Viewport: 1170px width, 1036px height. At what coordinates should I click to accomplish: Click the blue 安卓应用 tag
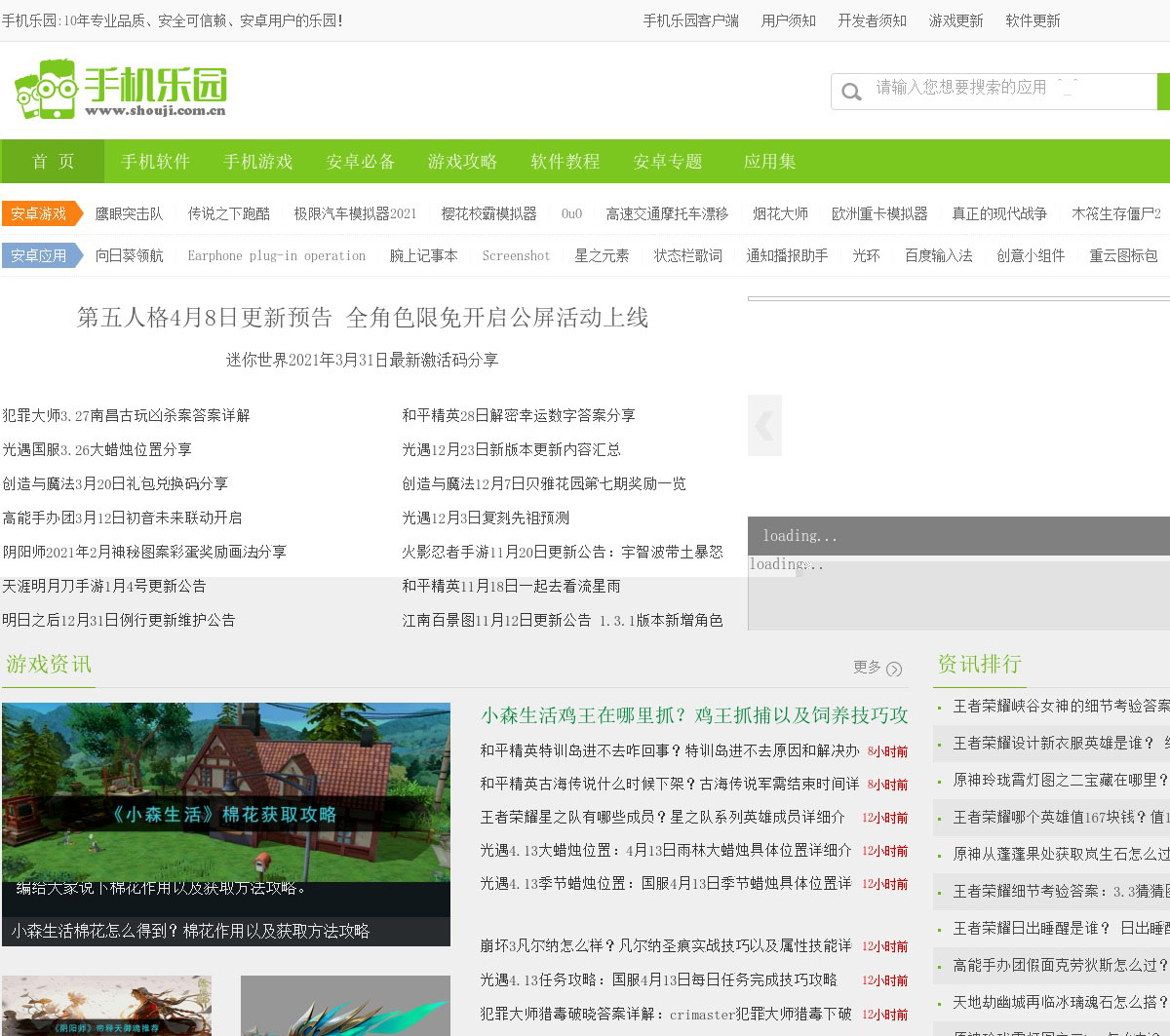[40, 255]
